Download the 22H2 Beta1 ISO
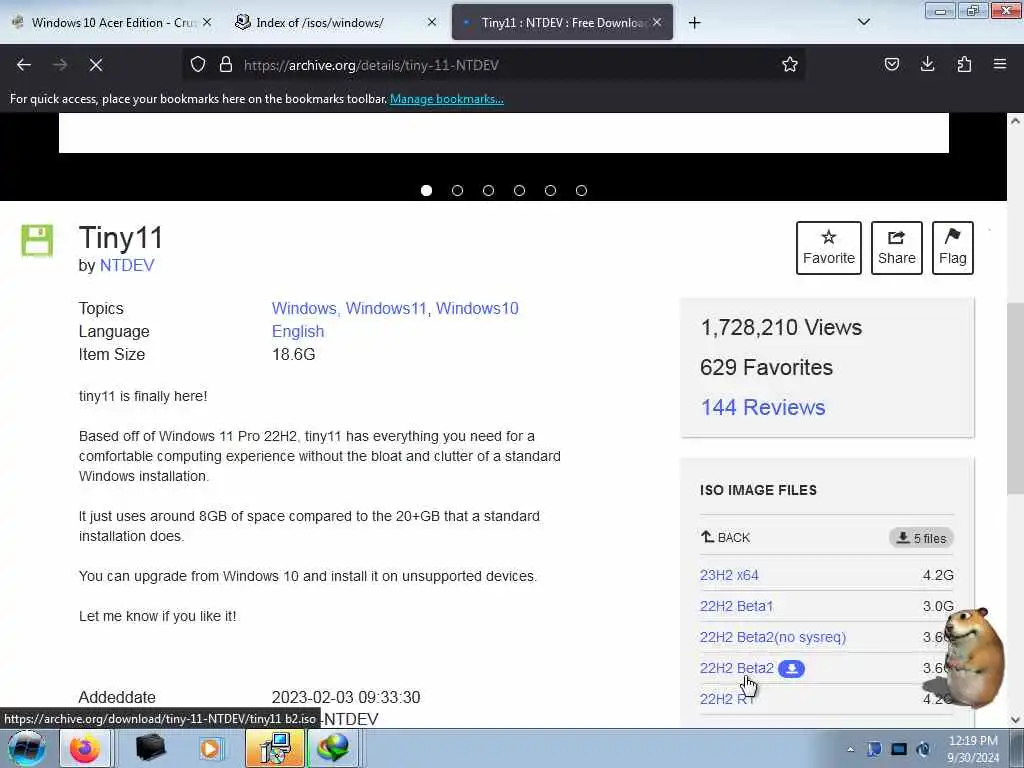Viewport: 1024px width, 768px height. point(736,606)
